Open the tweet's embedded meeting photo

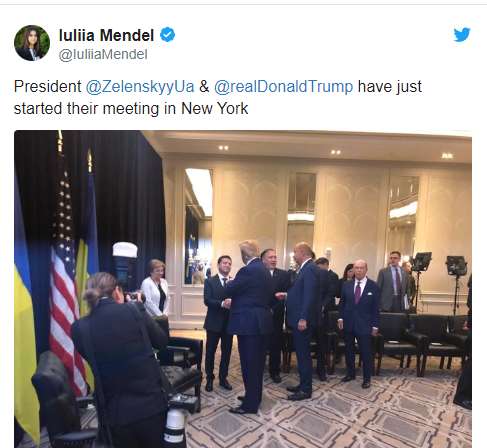[x=243, y=289]
